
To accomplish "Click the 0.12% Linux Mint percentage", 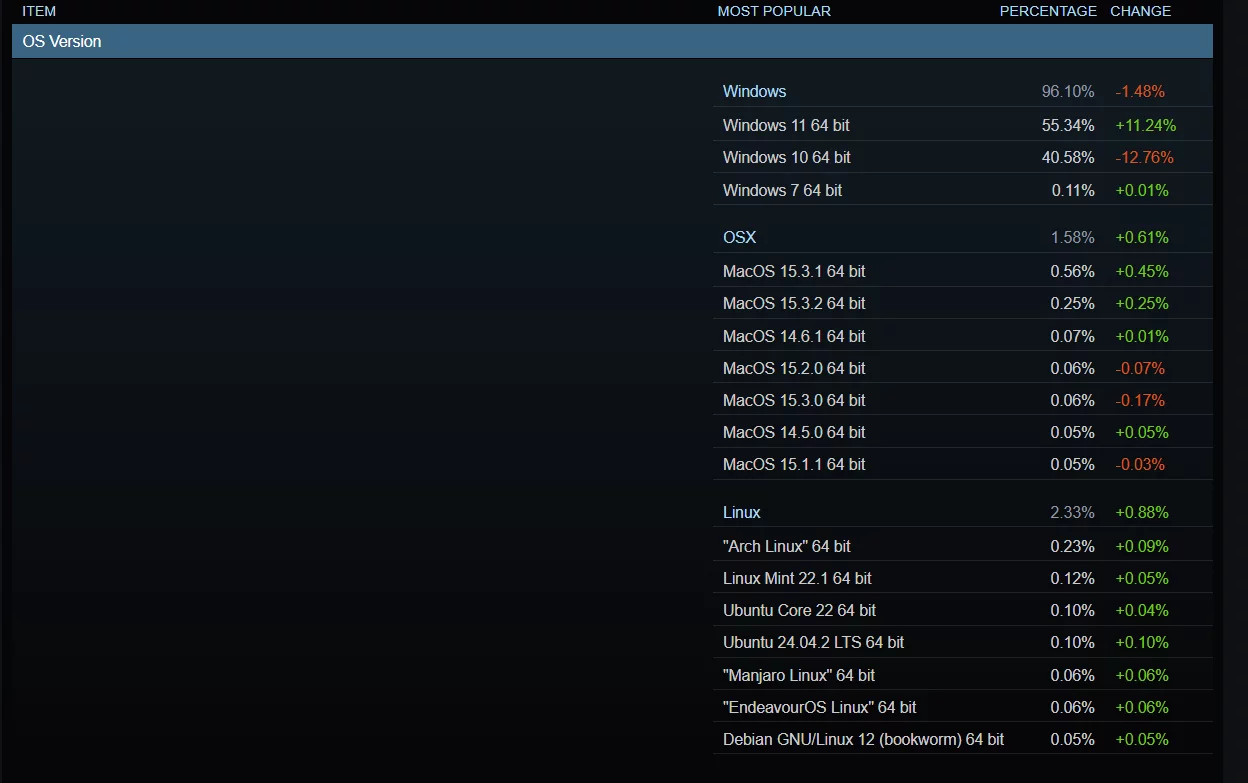I will coord(1072,578).
